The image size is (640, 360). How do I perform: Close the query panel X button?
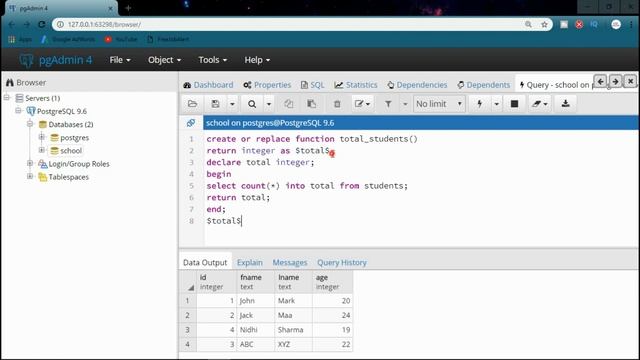point(631,82)
